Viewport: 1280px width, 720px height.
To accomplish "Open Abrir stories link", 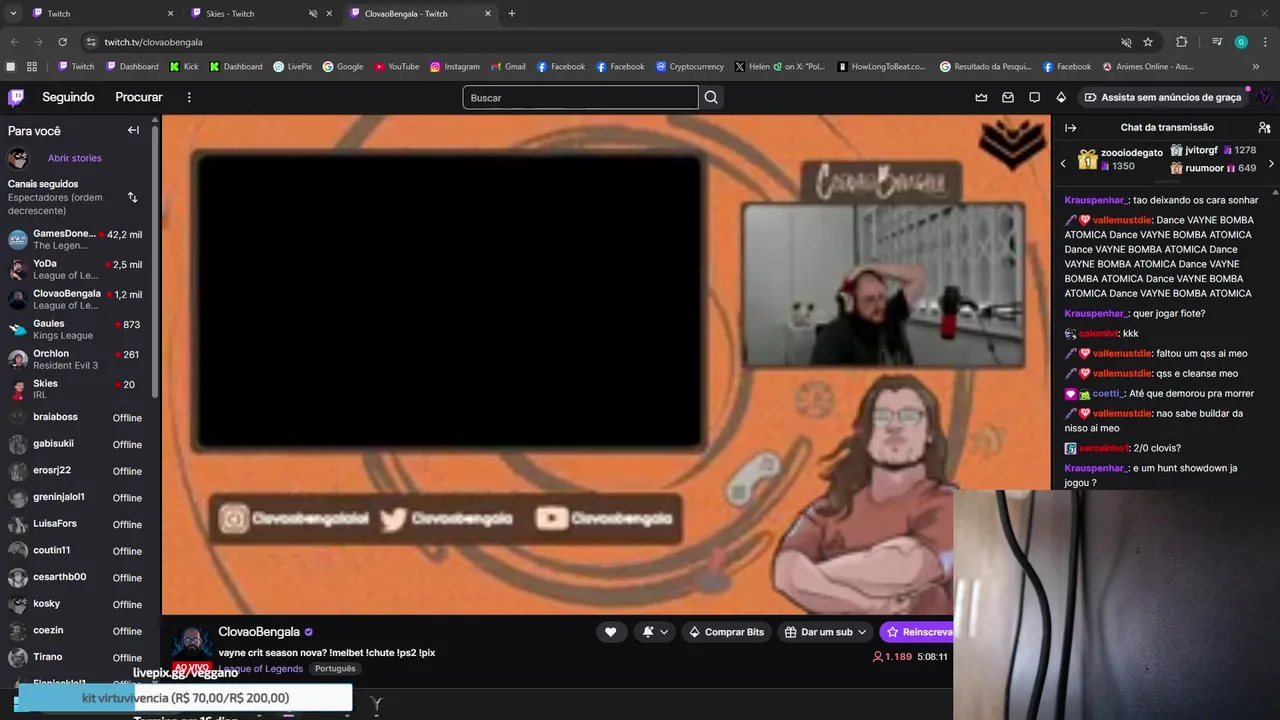I will [x=75, y=158].
